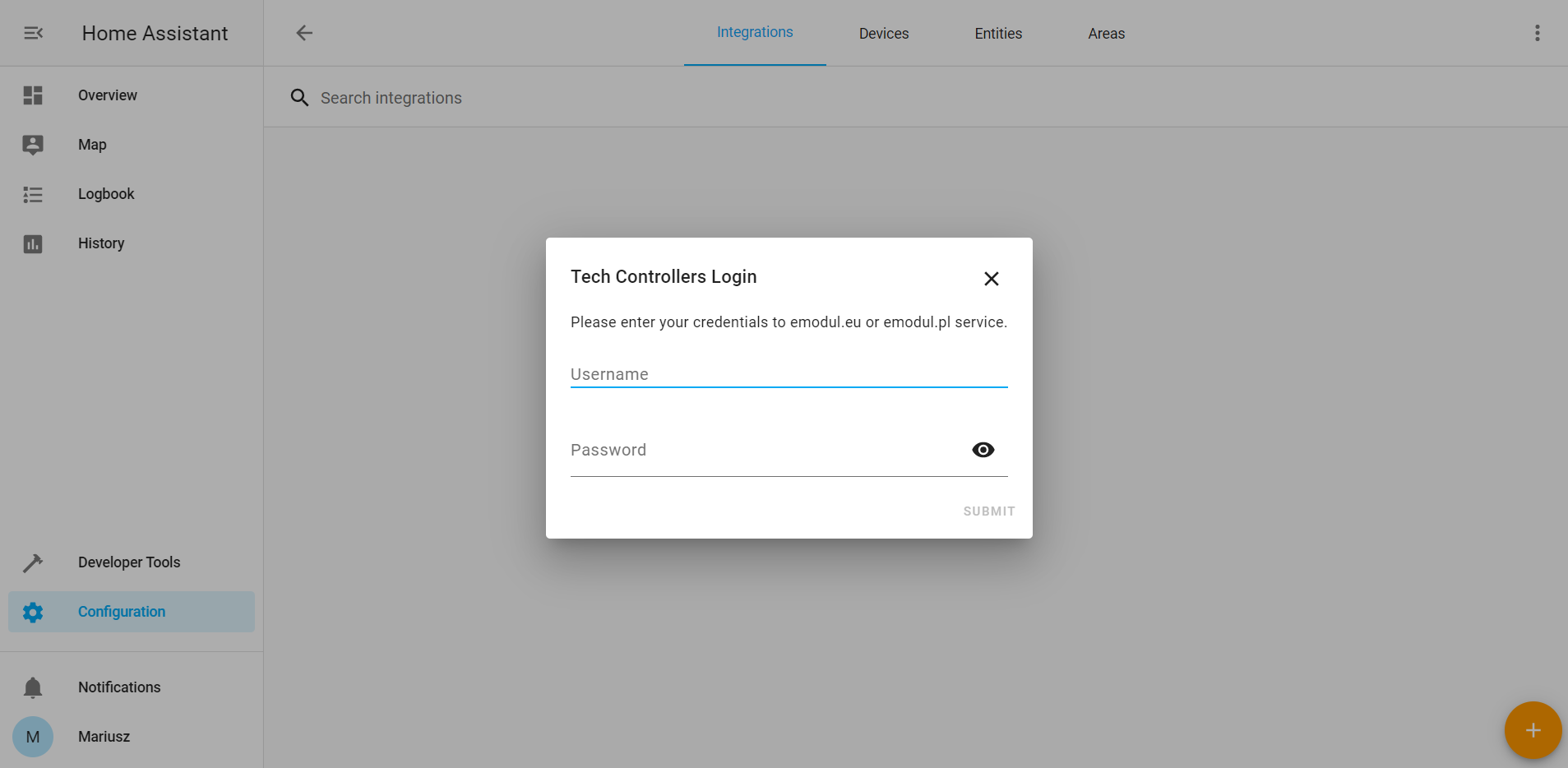Go back using the arrow icon
The height and width of the screenshot is (768, 1568).
pos(304,33)
